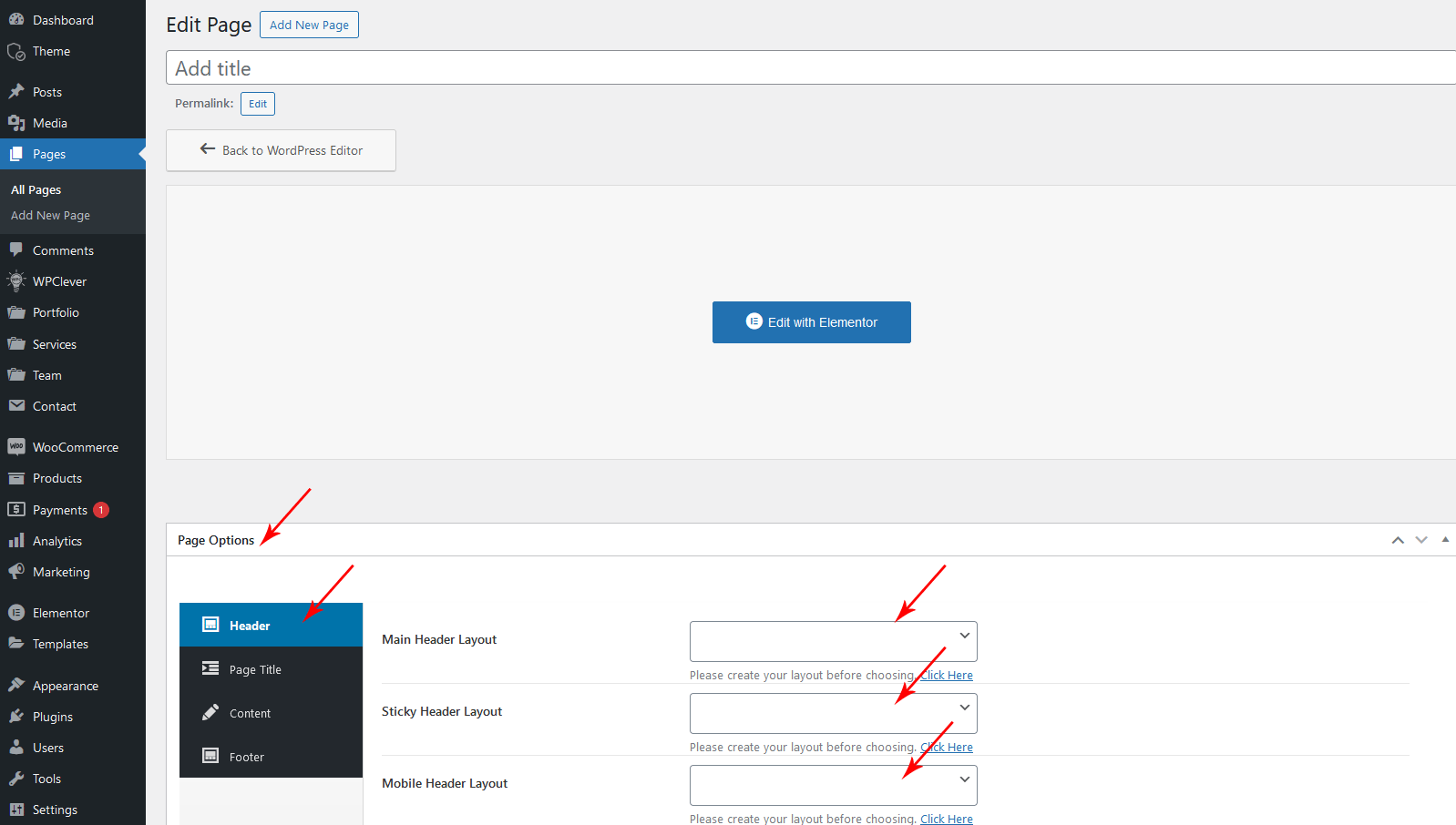Screen dimensions: 1456x825
Task: Click the Elementor icon in sidebar
Action: click(x=16, y=613)
